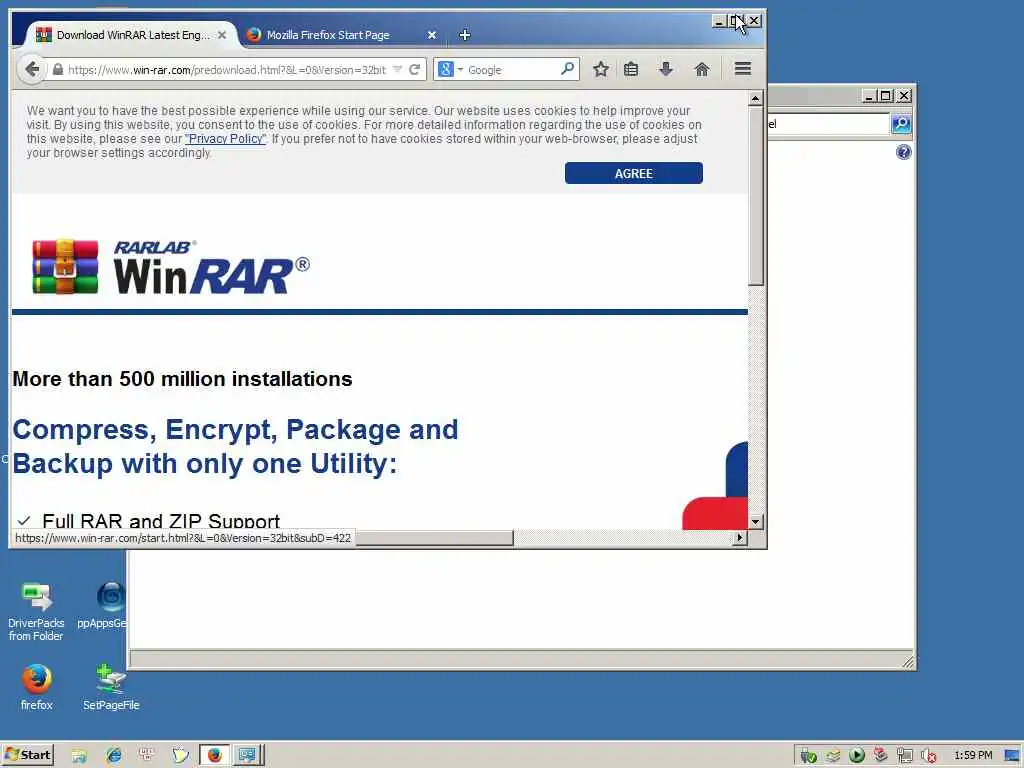Click the stacked disks tray icon
This screenshot has width=1024, height=768.
[833, 756]
